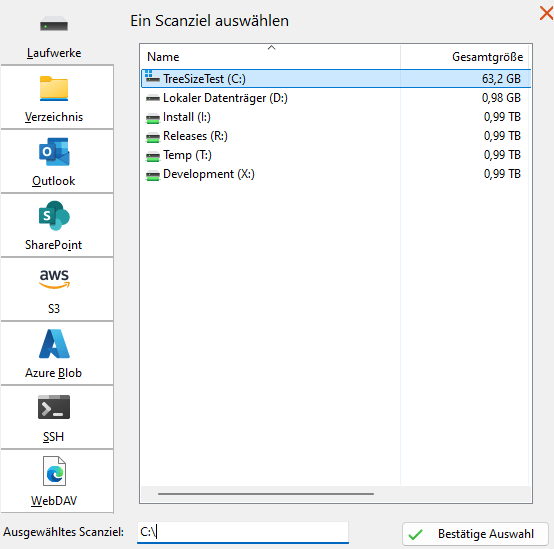
Task: Select the Temp (T:) drive
Action: (x=336, y=155)
